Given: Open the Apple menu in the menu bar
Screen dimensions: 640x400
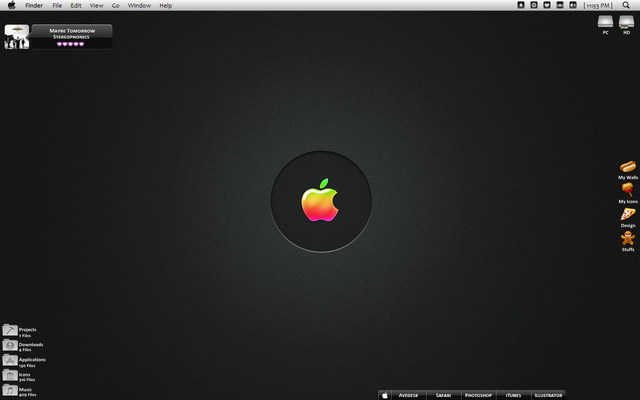Looking at the screenshot, I should pos(12,5).
